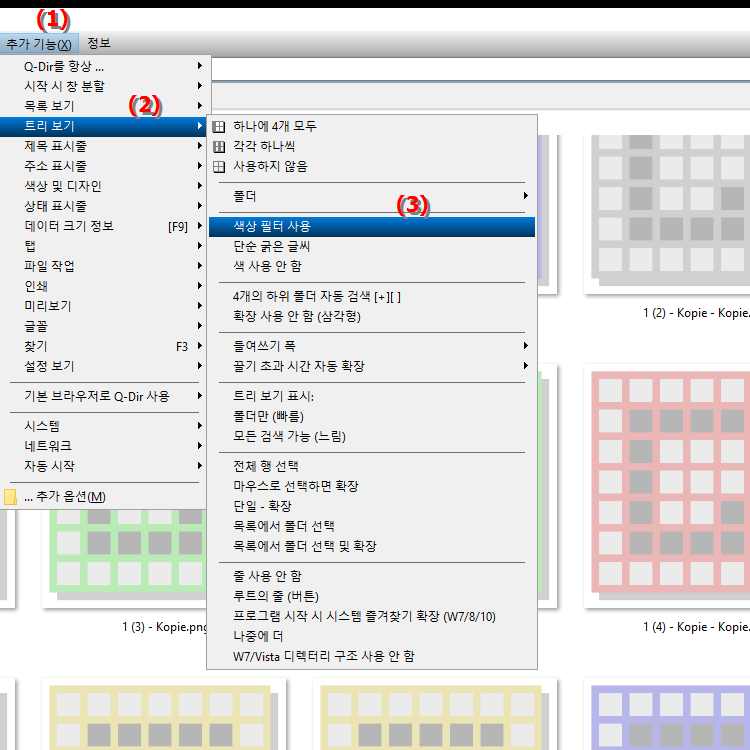Click the 1 (3) - Kopie.png file name

coord(165,627)
